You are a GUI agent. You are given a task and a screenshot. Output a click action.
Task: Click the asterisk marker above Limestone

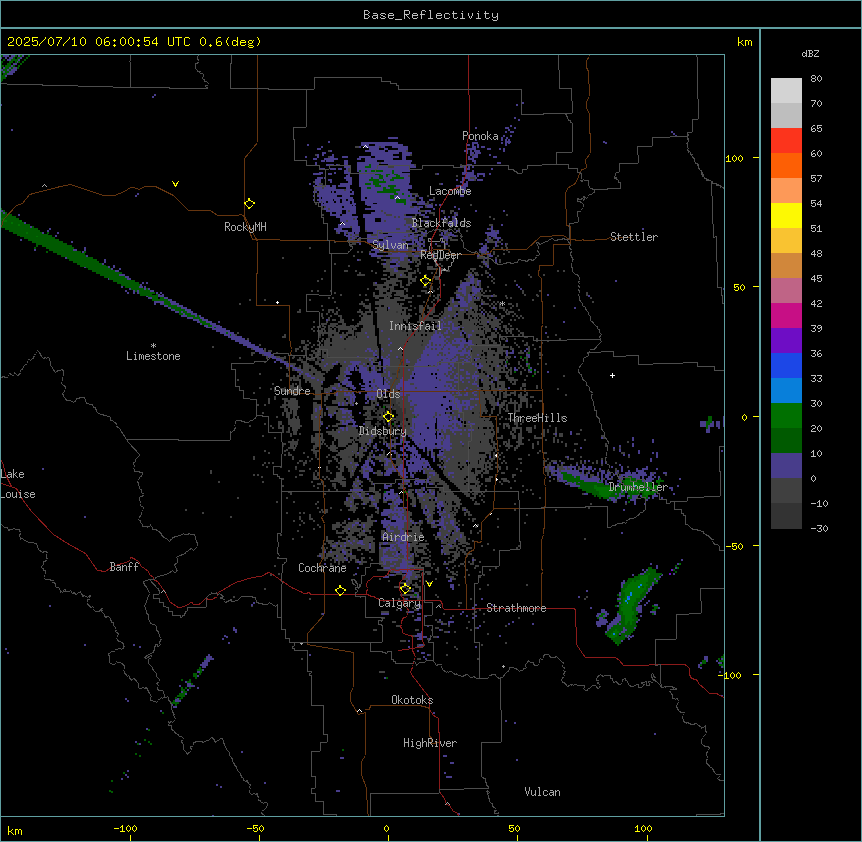point(153,345)
